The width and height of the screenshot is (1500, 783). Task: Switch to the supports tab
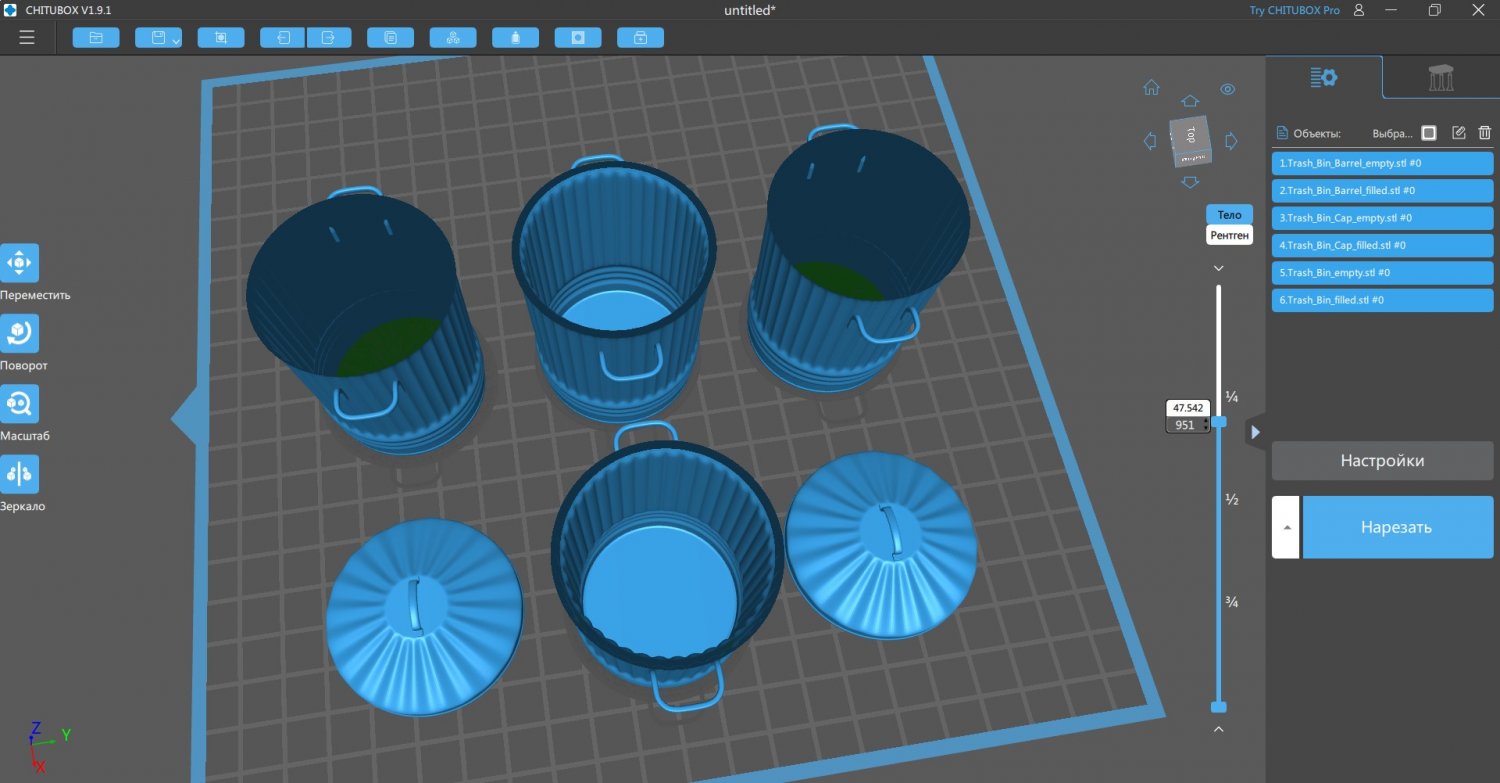pyautogui.click(x=1440, y=76)
